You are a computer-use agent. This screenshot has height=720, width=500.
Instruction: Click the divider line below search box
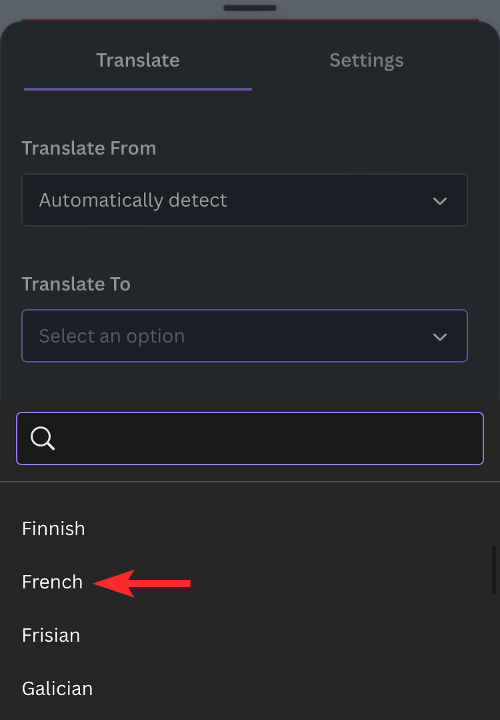coord(250,482)
